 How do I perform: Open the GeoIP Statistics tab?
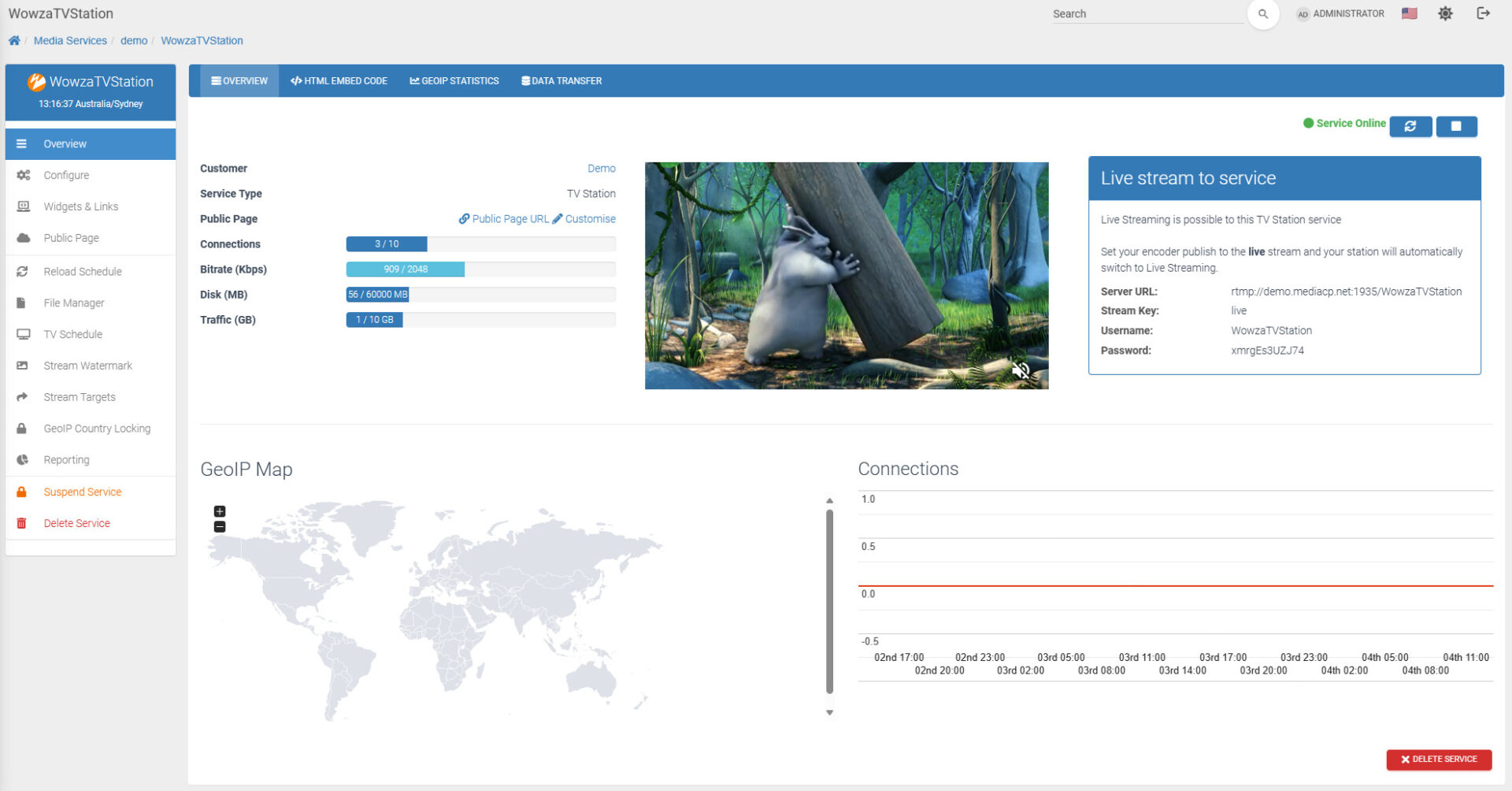coord(454,81)
